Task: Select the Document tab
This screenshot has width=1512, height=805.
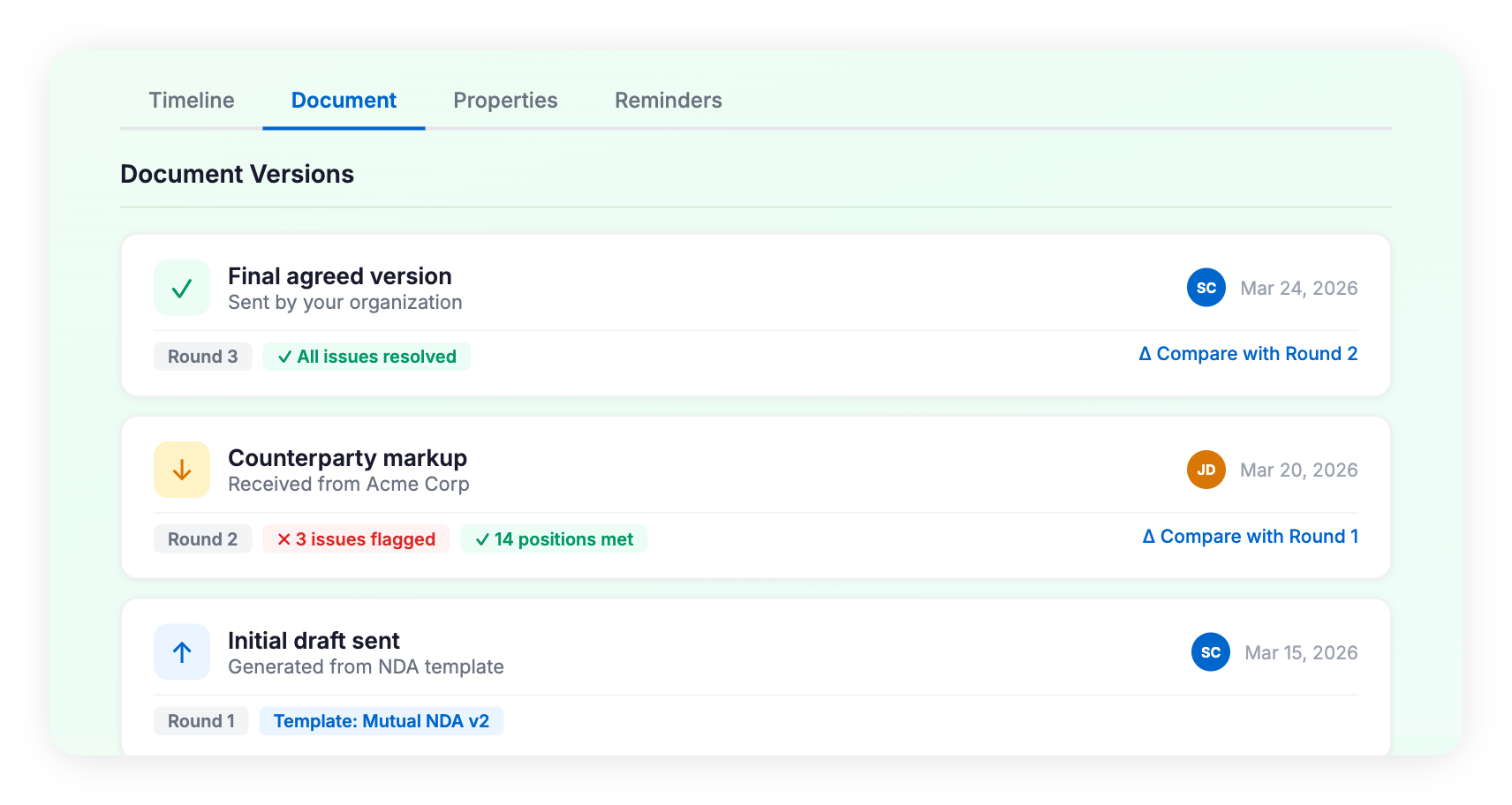Action: [x=344, y=101]
